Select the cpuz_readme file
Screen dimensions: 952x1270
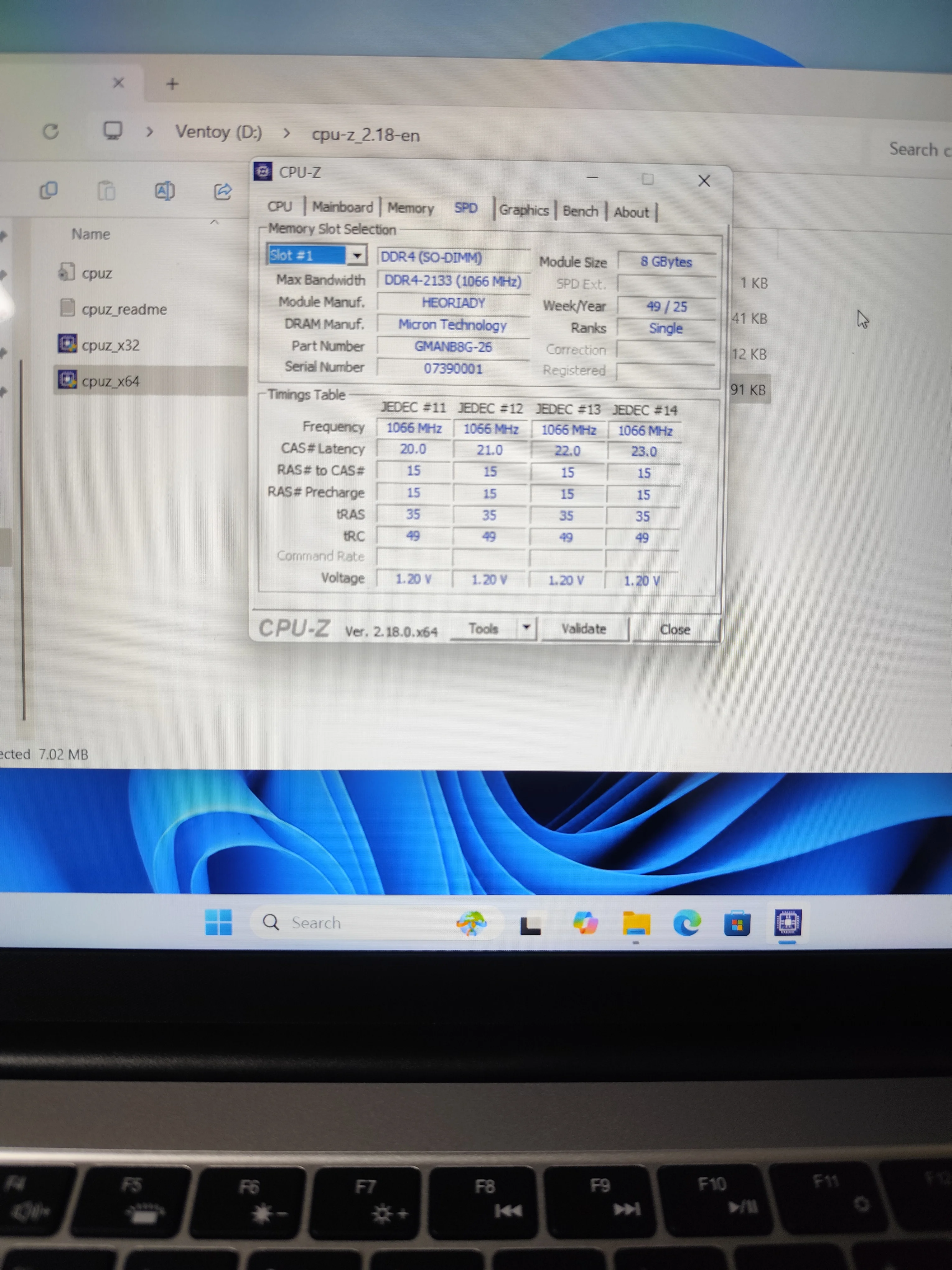(x=124, y=309)
